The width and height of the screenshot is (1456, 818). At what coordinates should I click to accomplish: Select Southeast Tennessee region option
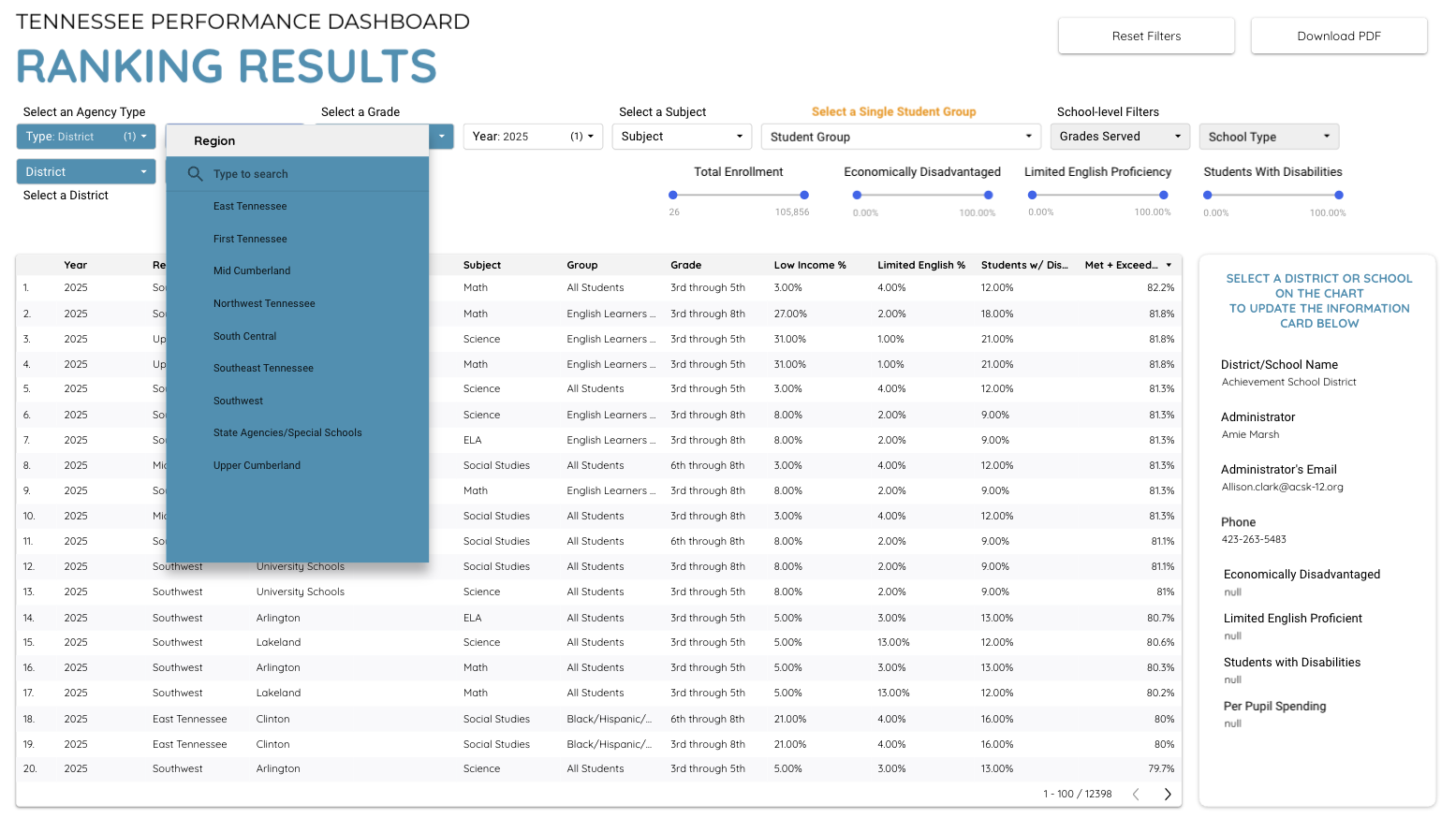click(263, 368)
